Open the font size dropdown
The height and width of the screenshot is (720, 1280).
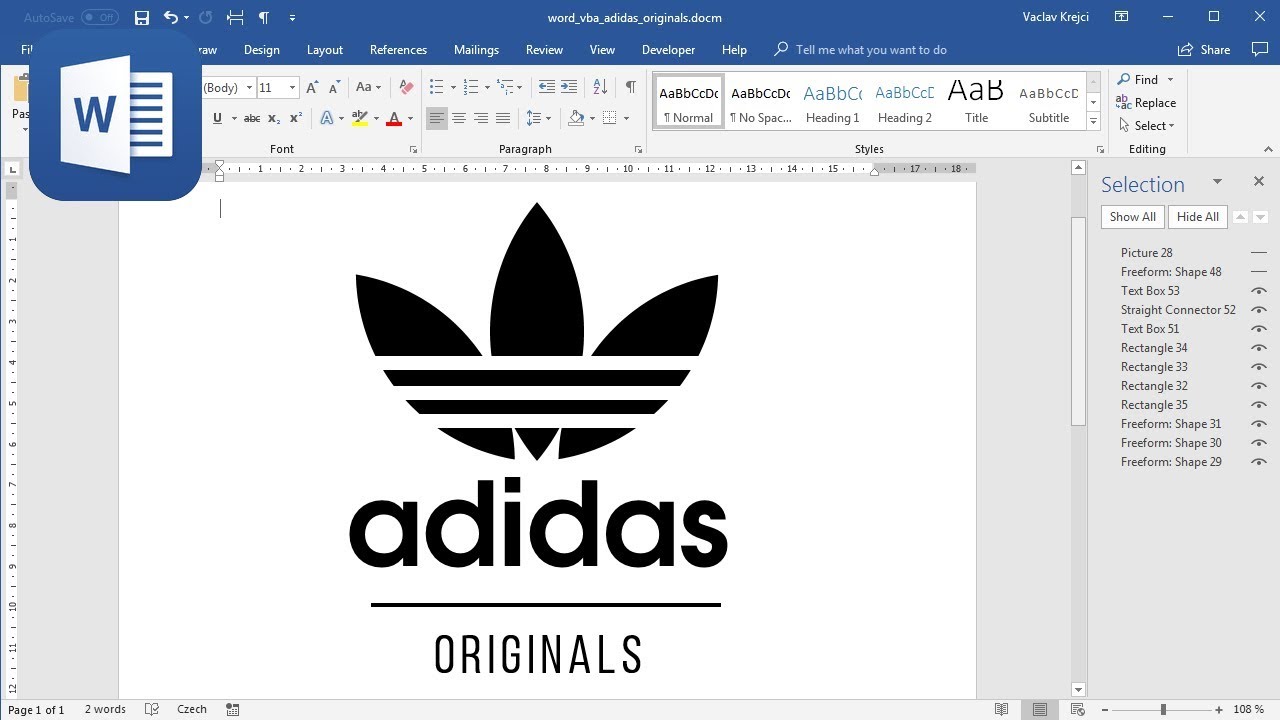(292, 88)
